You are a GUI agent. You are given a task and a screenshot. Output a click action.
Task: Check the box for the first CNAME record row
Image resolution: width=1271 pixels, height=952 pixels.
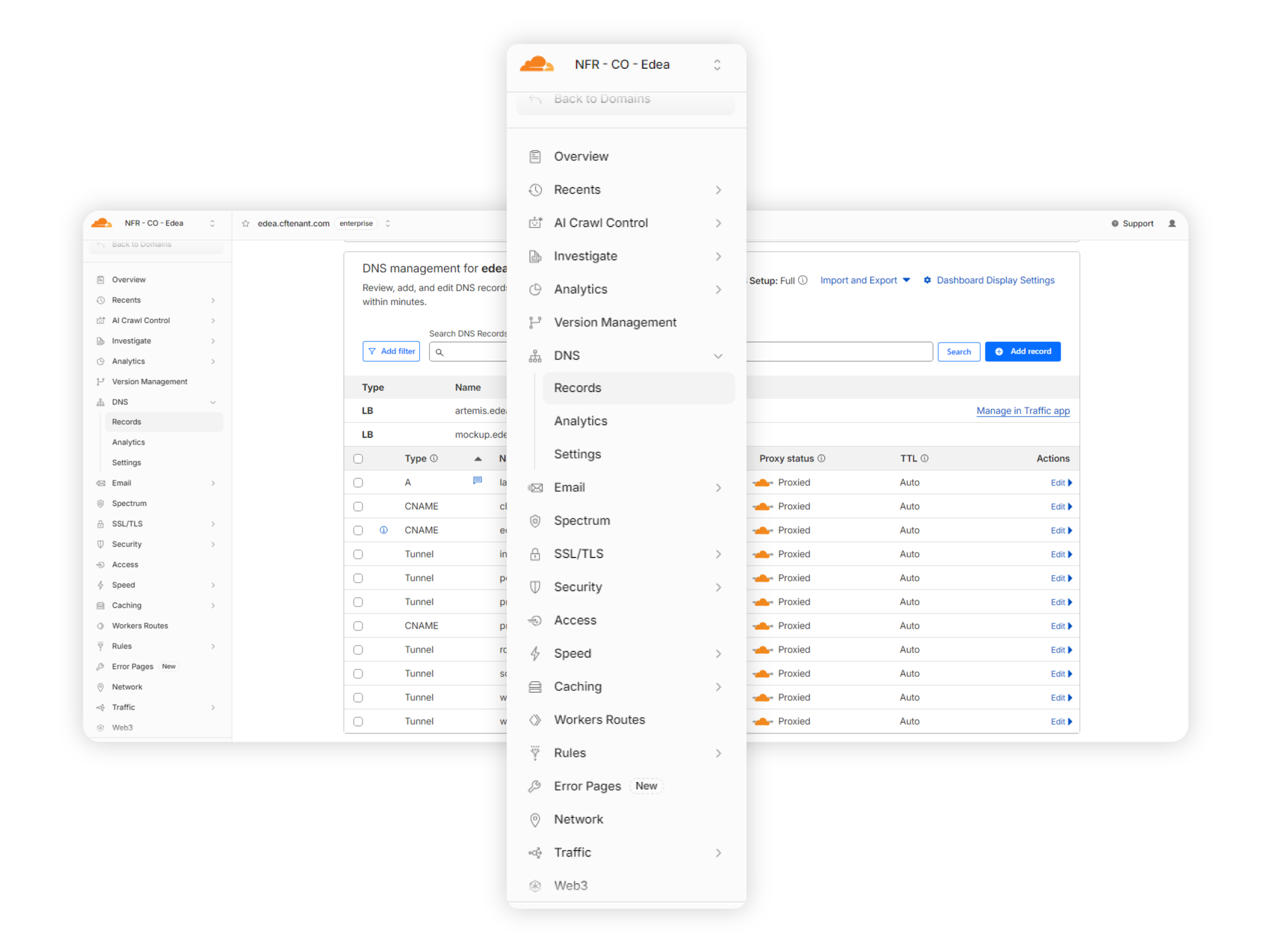pos(358,507)
